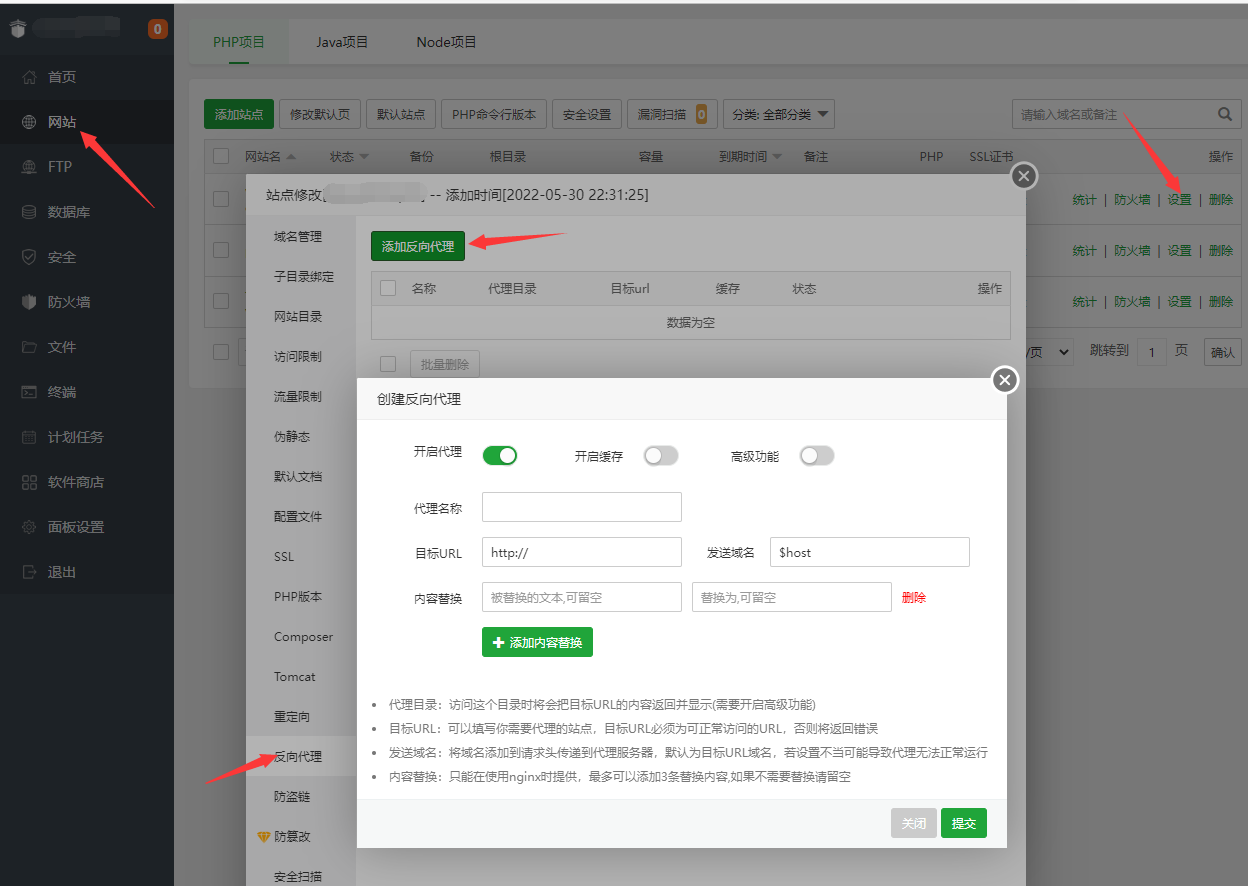The image size is (1248, 886).
Task: Click the 添加反向代理 button
Action: pyautogui.click(x=417, y=245)
